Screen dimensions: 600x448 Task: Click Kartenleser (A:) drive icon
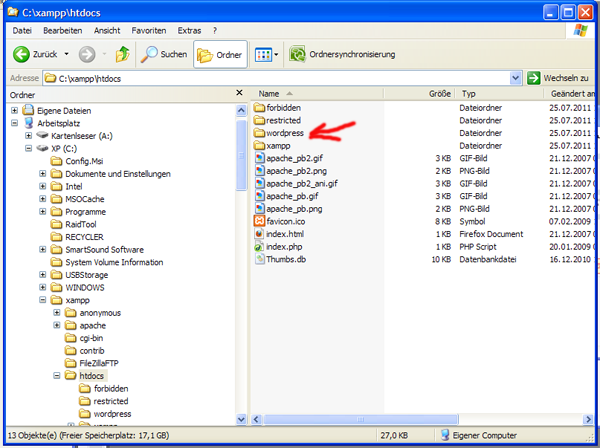pyautogui.click(x=42, y=135)
